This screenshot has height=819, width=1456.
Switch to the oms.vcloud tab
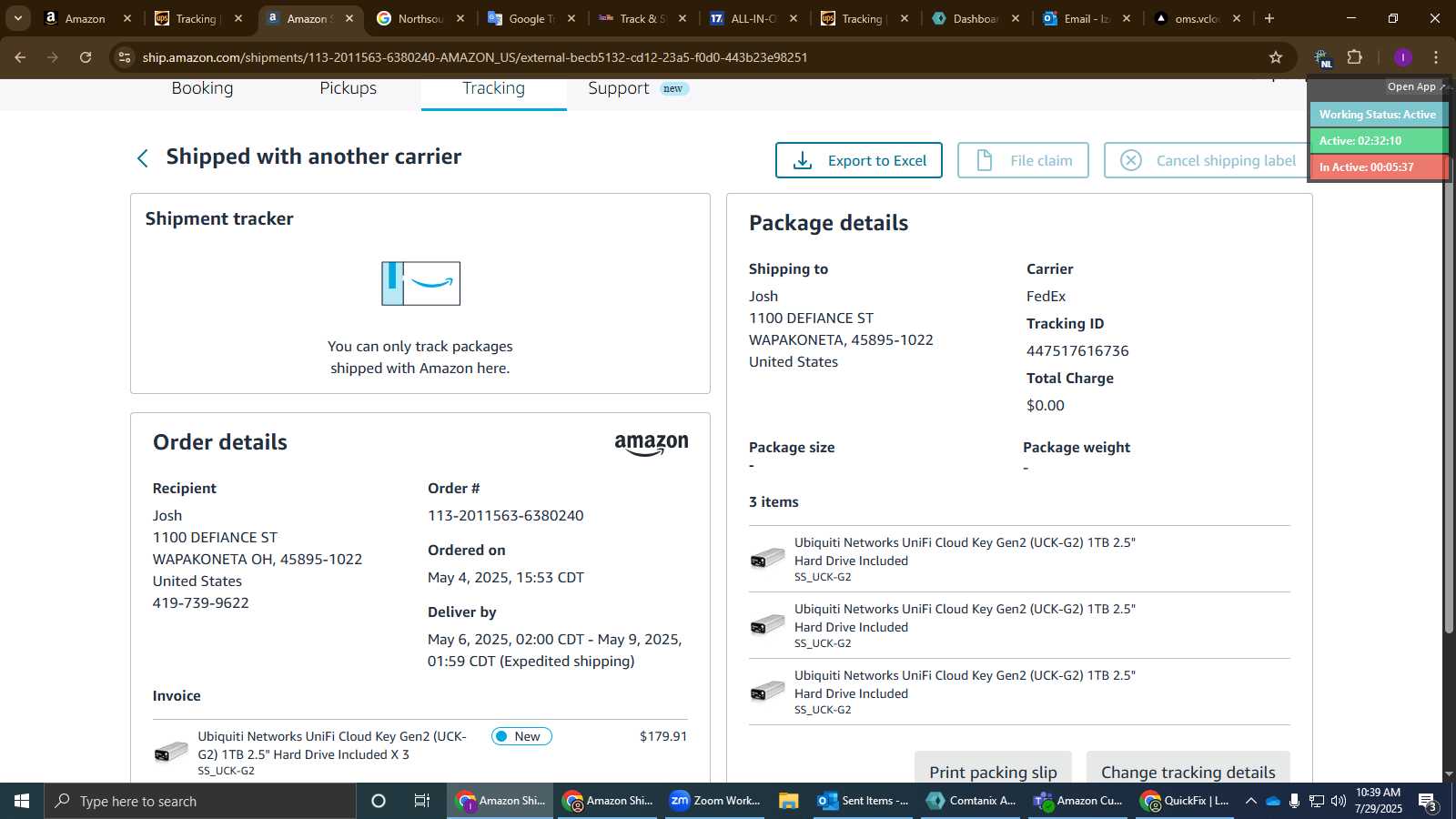click(1197, 18)
